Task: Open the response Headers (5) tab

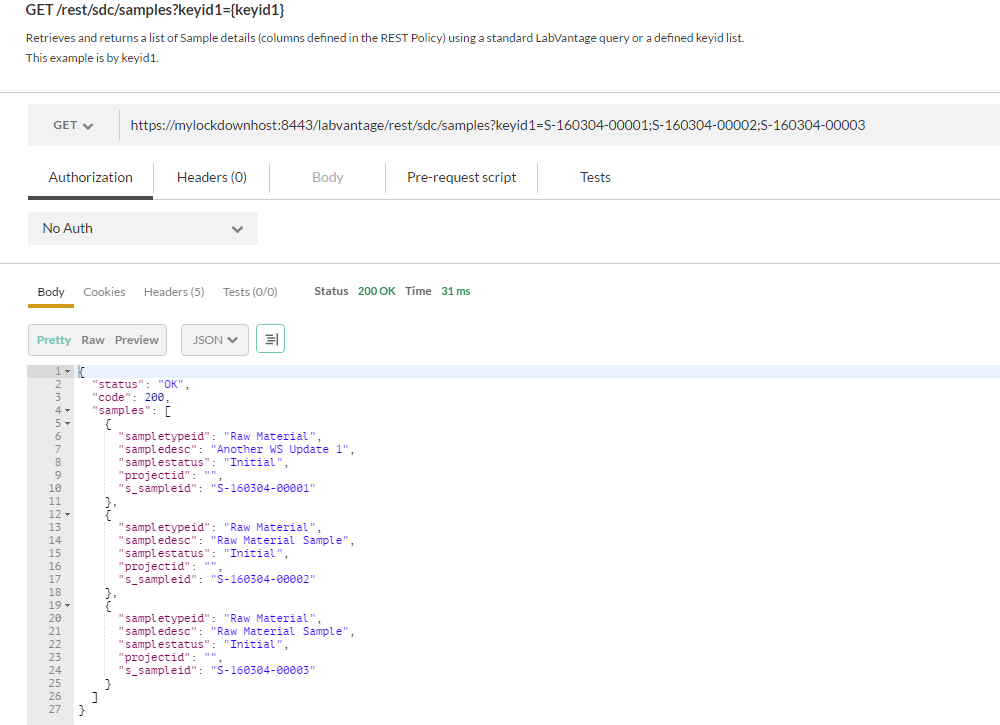Action: (x=174, y=292)
